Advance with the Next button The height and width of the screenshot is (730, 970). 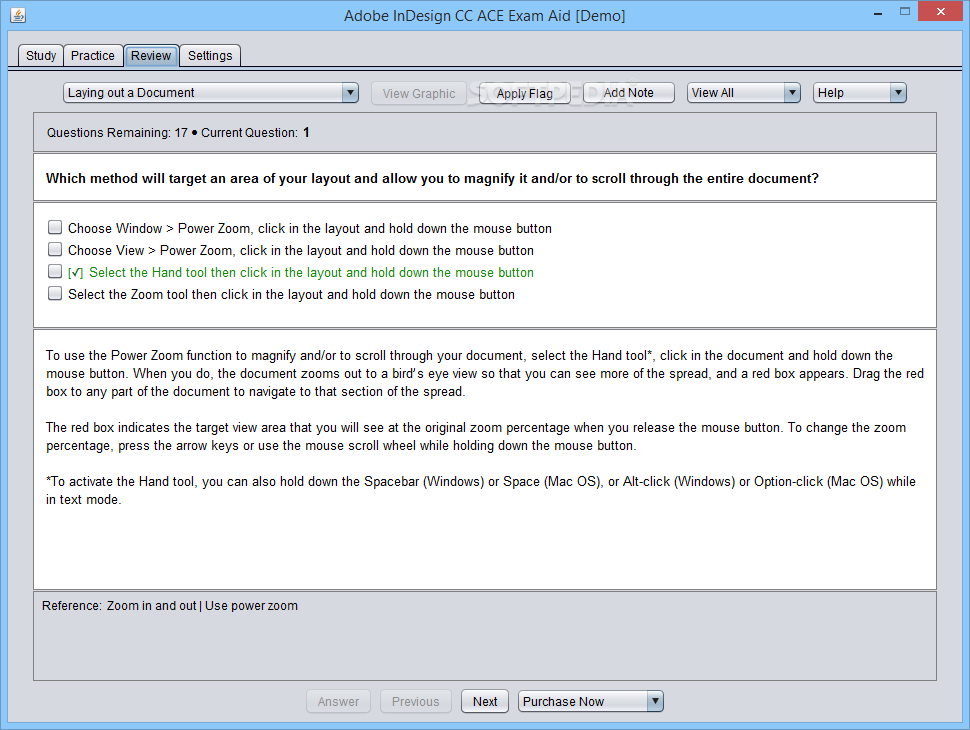point(485,702)
